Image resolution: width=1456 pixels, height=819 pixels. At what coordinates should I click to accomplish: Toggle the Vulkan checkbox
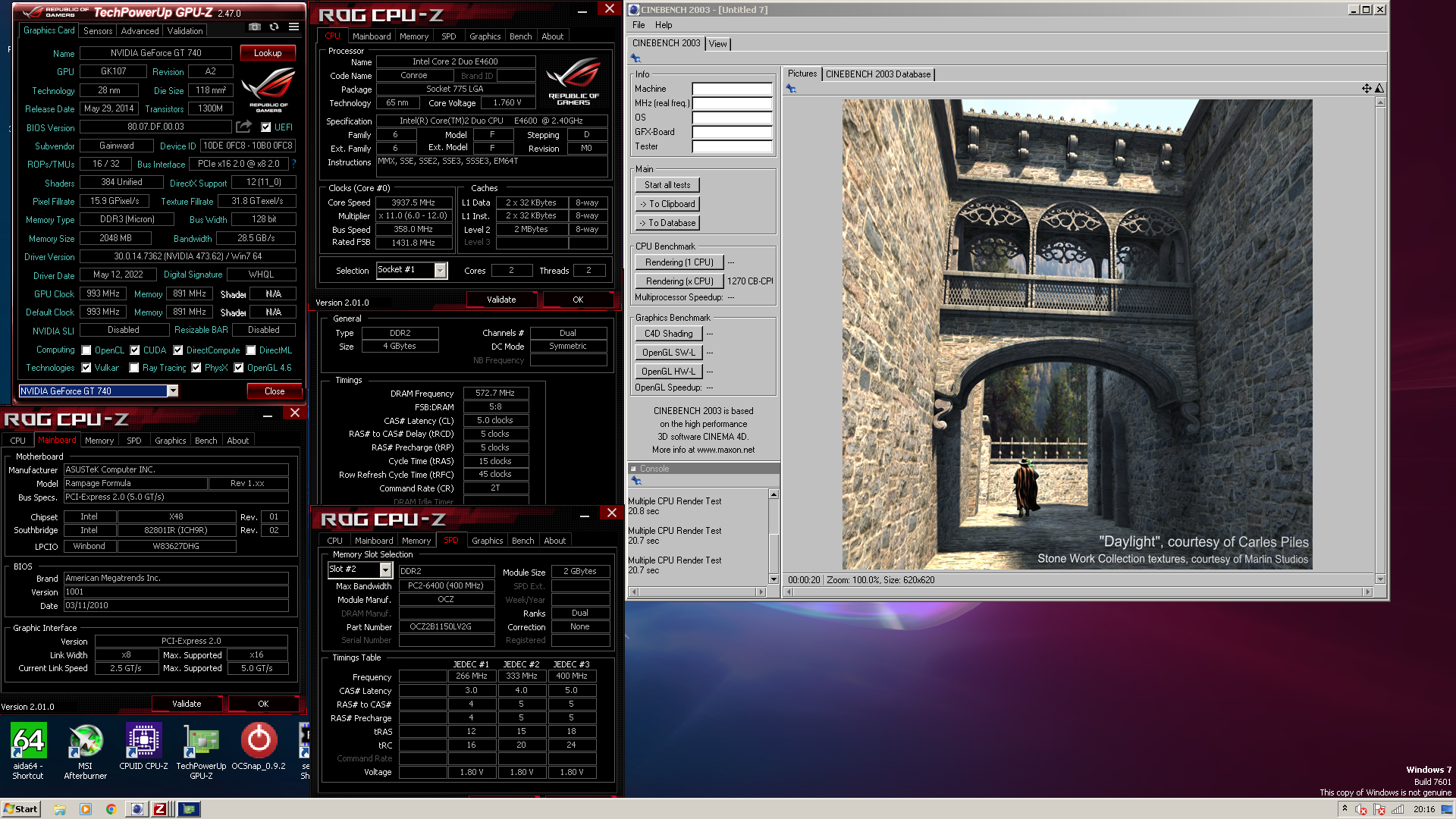pos(86,368)
